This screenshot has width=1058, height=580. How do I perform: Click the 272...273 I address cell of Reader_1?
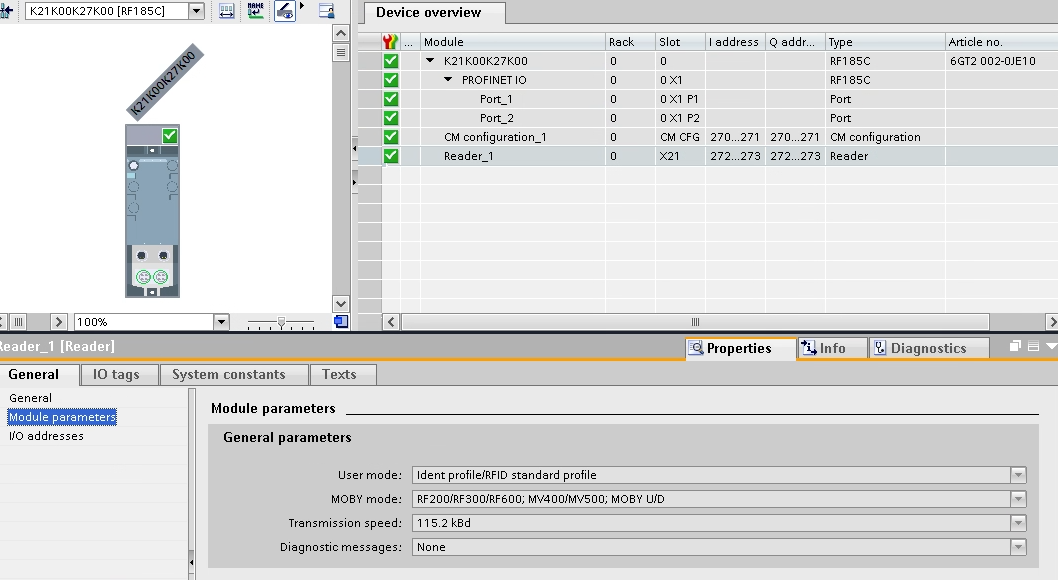pyautogui.click(x=735, y=156)
